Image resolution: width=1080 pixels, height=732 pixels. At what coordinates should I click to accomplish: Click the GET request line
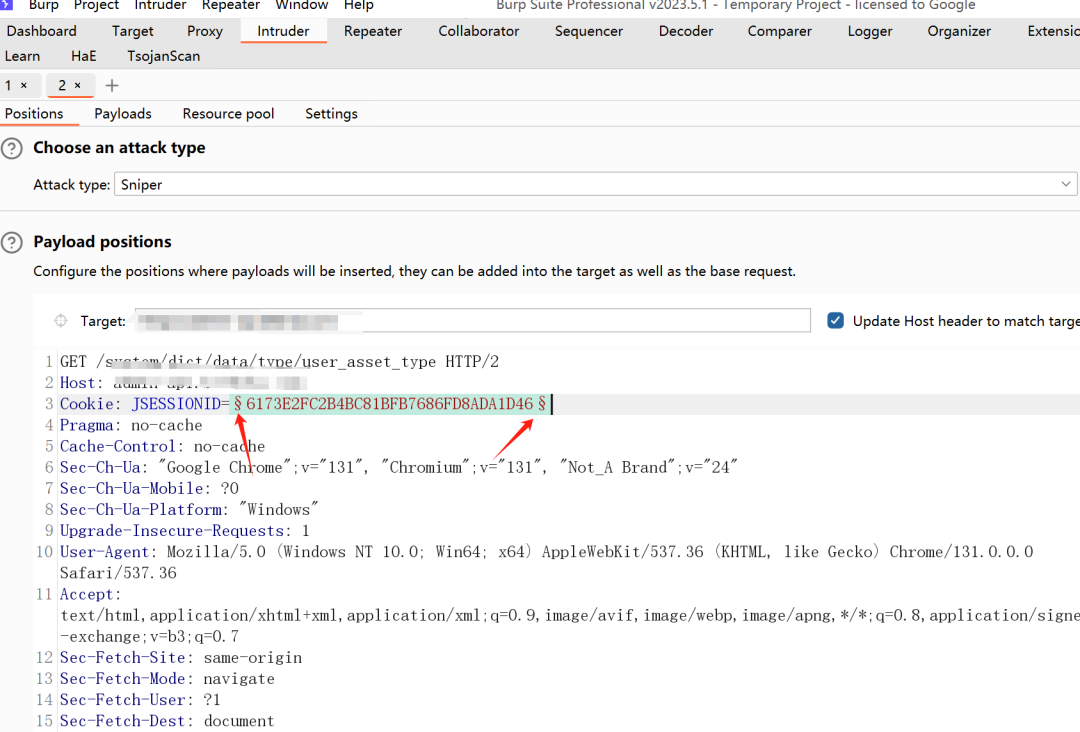(x=279, y=362)
